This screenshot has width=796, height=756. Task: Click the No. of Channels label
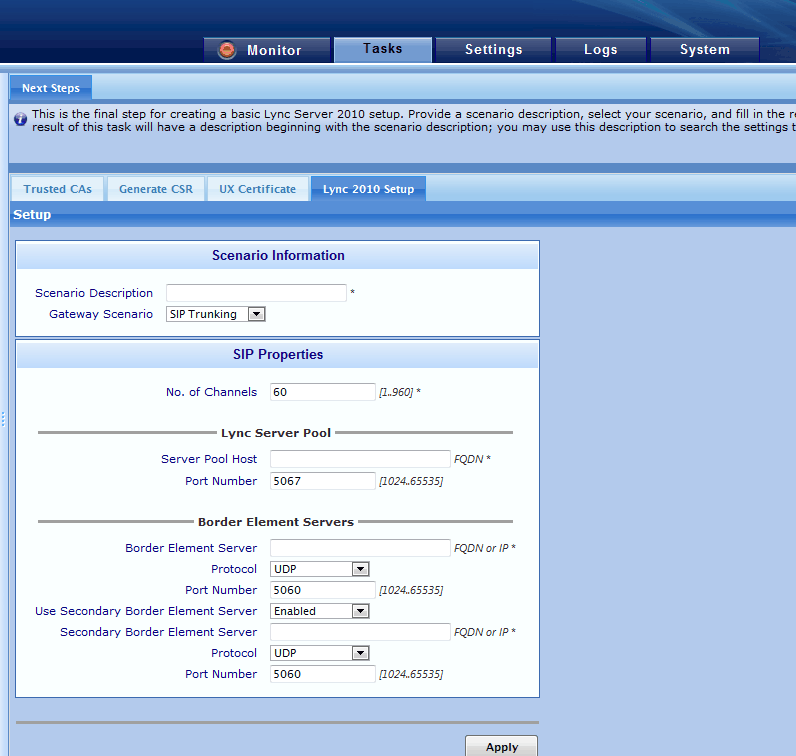(211, 392)
